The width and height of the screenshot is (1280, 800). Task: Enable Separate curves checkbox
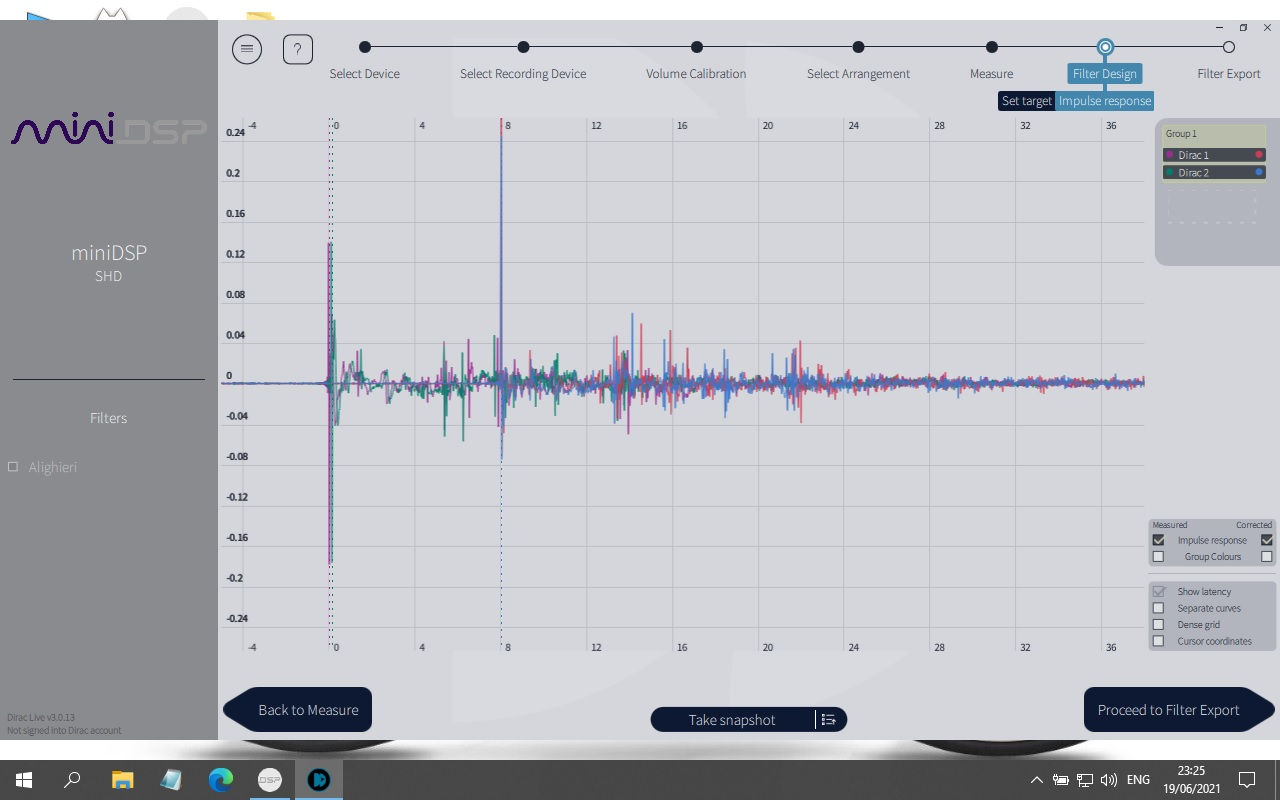[1158, 608]
